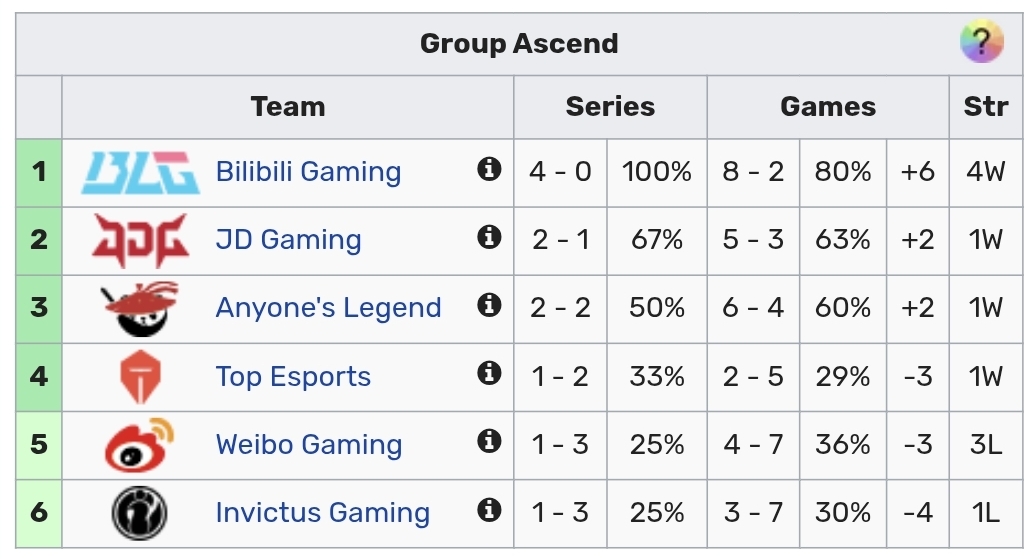Show info popup for JD Gaming
Image resolution: width=1035 pixels, height=559 pixels.
(x=489, y=237)
